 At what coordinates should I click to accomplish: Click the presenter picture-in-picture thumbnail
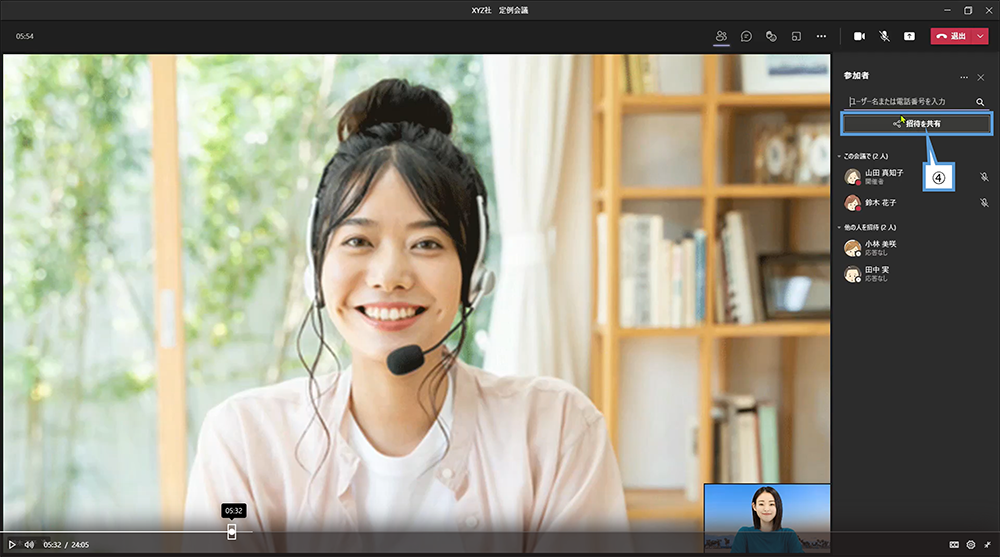(767, 518)
